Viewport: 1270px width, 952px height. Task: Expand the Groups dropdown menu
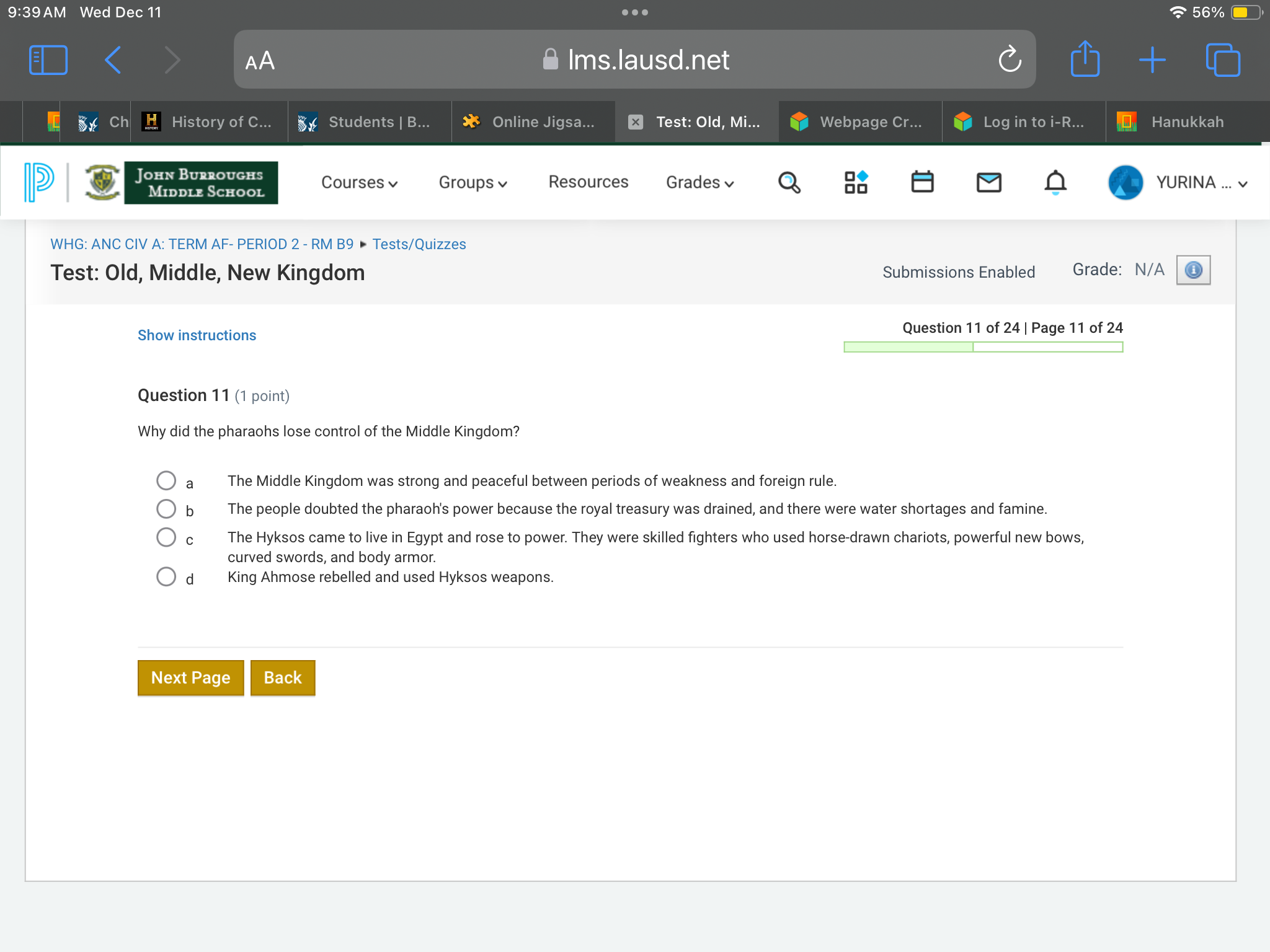[473, 182]
